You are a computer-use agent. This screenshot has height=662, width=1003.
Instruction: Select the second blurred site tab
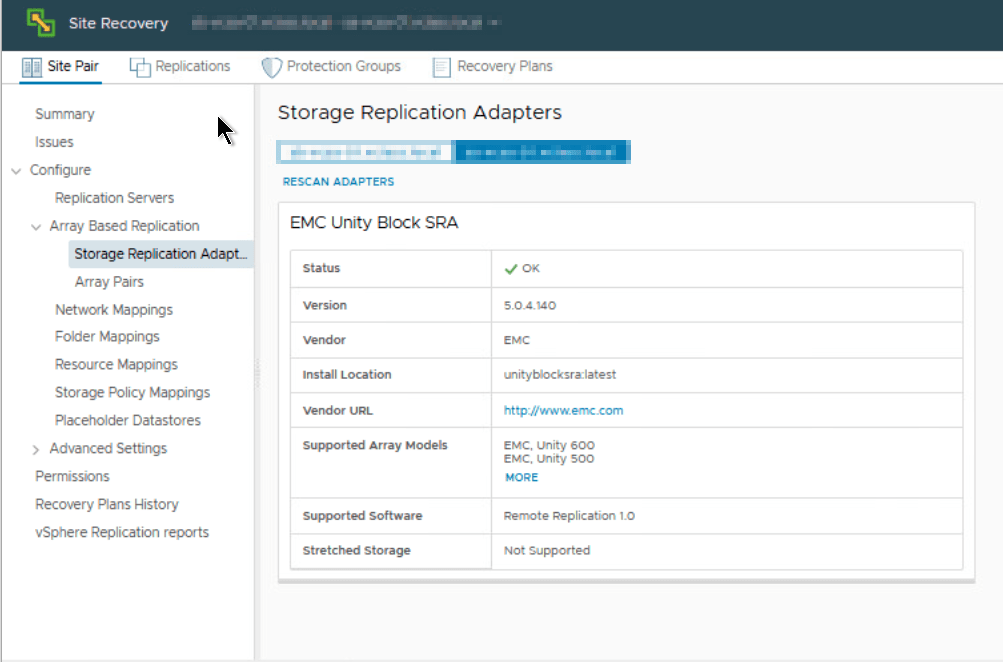point(541,153)
